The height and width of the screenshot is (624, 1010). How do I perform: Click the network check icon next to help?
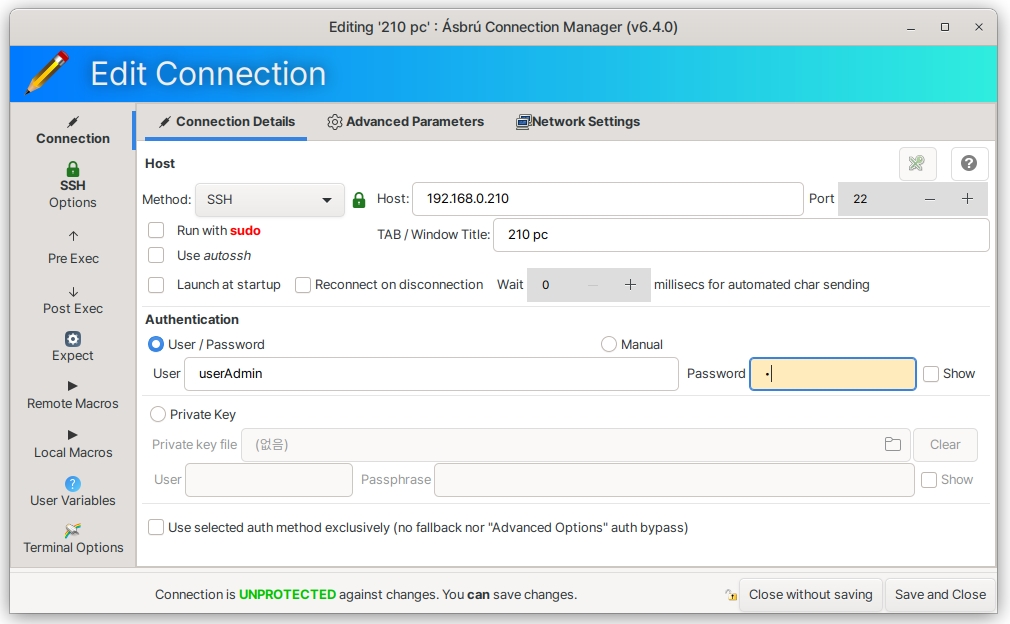917,164
